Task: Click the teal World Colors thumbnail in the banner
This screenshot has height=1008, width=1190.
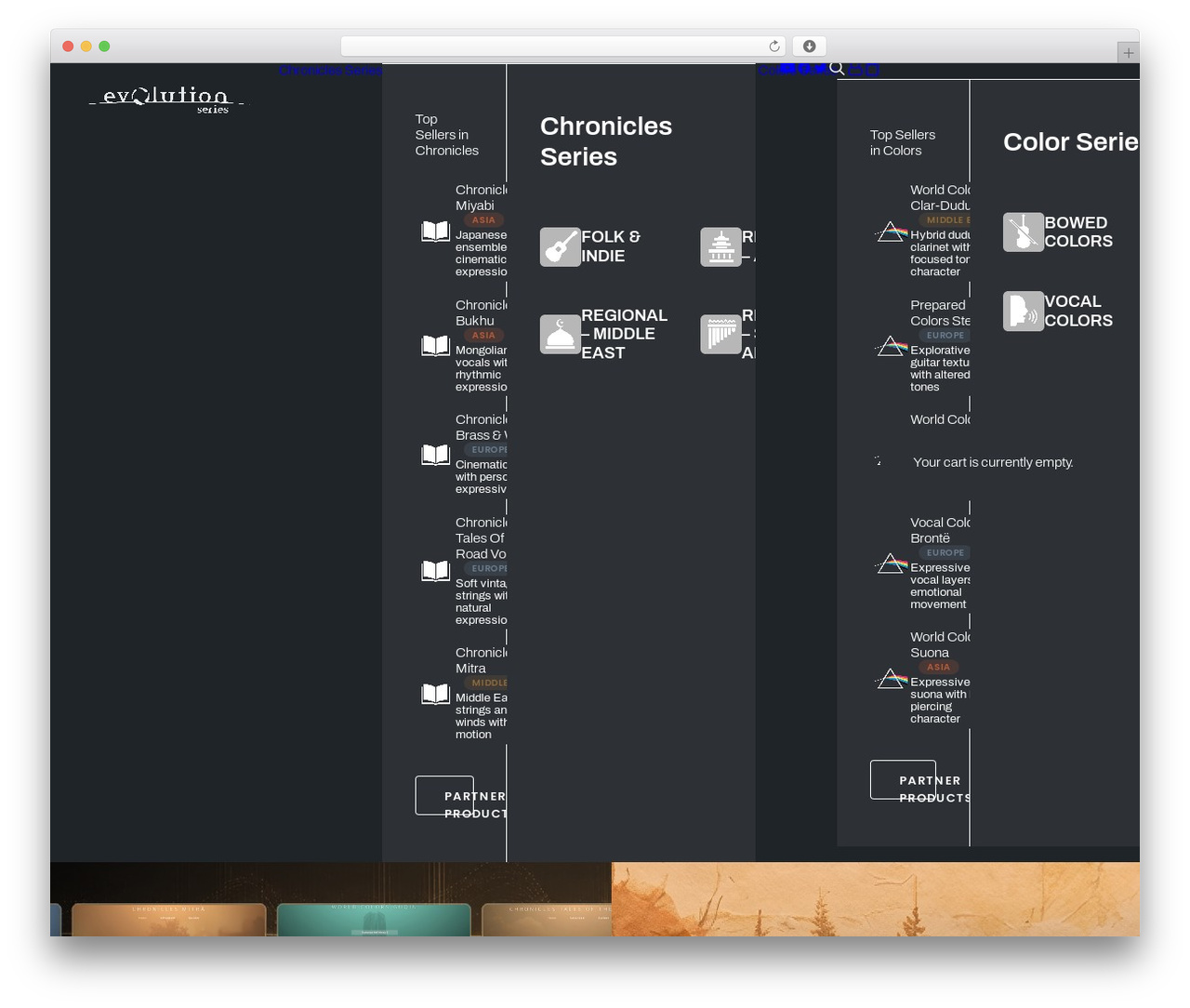Action: pyautogui.click(x=374, y=920)
